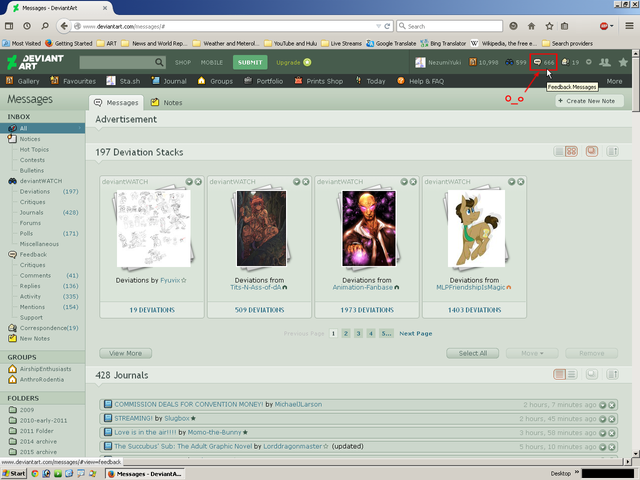Open dropdown on STREAMING! journal row

[602, 419]
